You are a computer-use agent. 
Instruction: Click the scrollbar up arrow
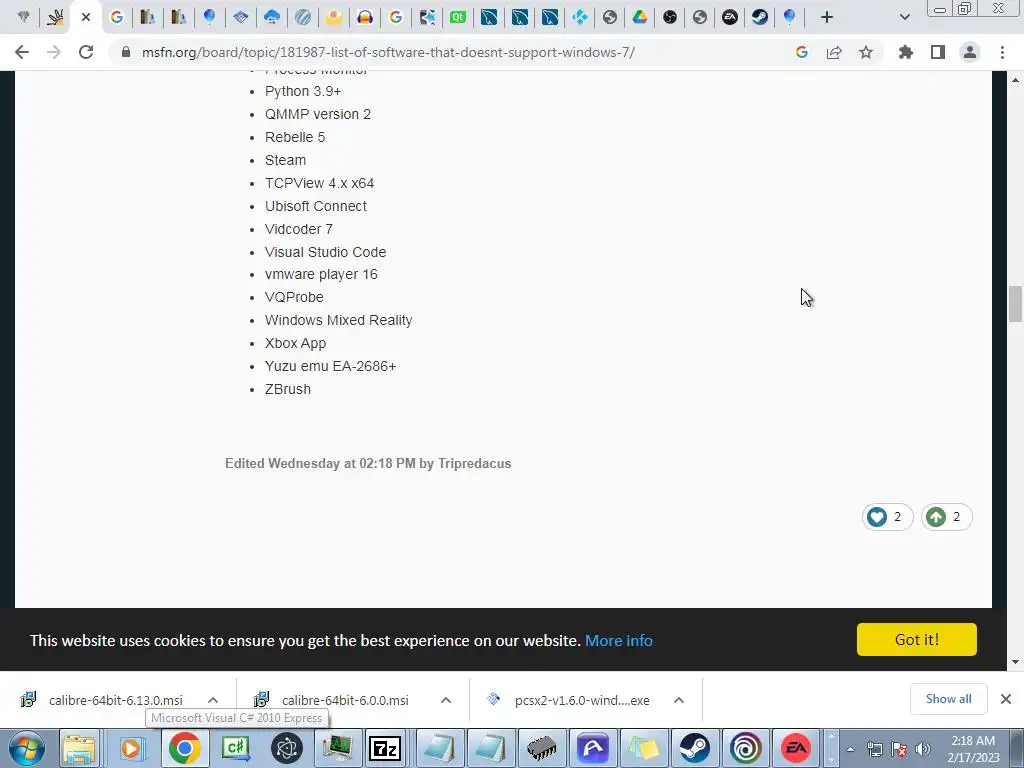pyautogui.click(x=1015, y=80)
